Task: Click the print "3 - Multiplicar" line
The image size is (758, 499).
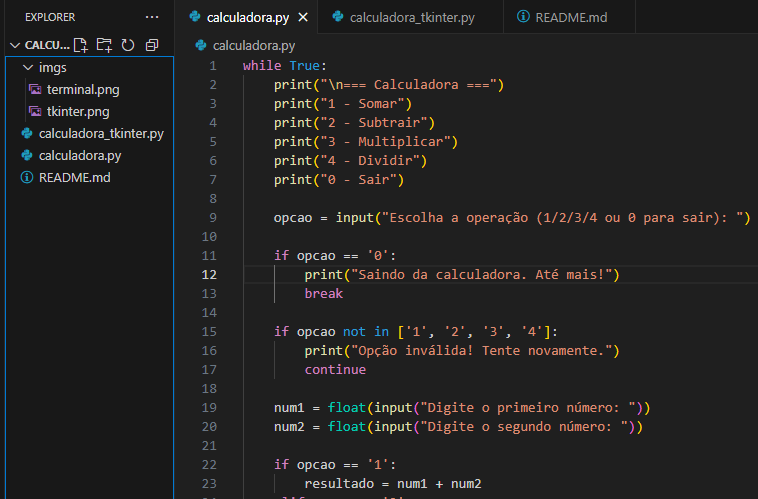Action: tap(365, 142)
